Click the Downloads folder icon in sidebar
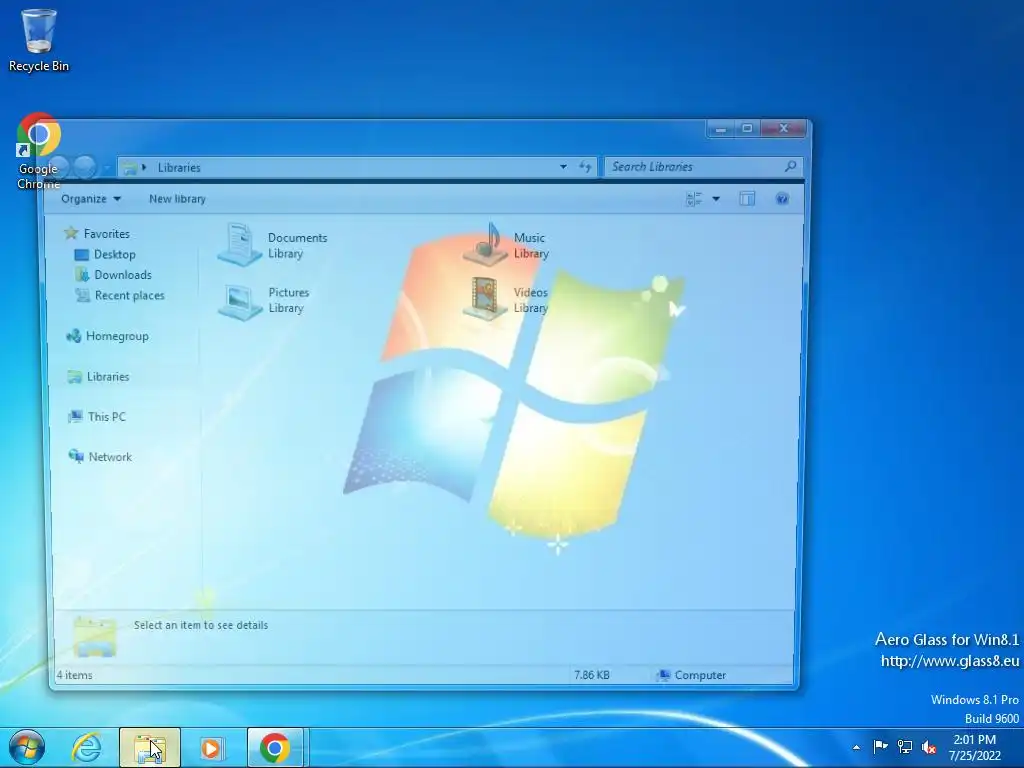This screenshot has height=768, width=1024. pyautogui.click(x=82, y=275)
